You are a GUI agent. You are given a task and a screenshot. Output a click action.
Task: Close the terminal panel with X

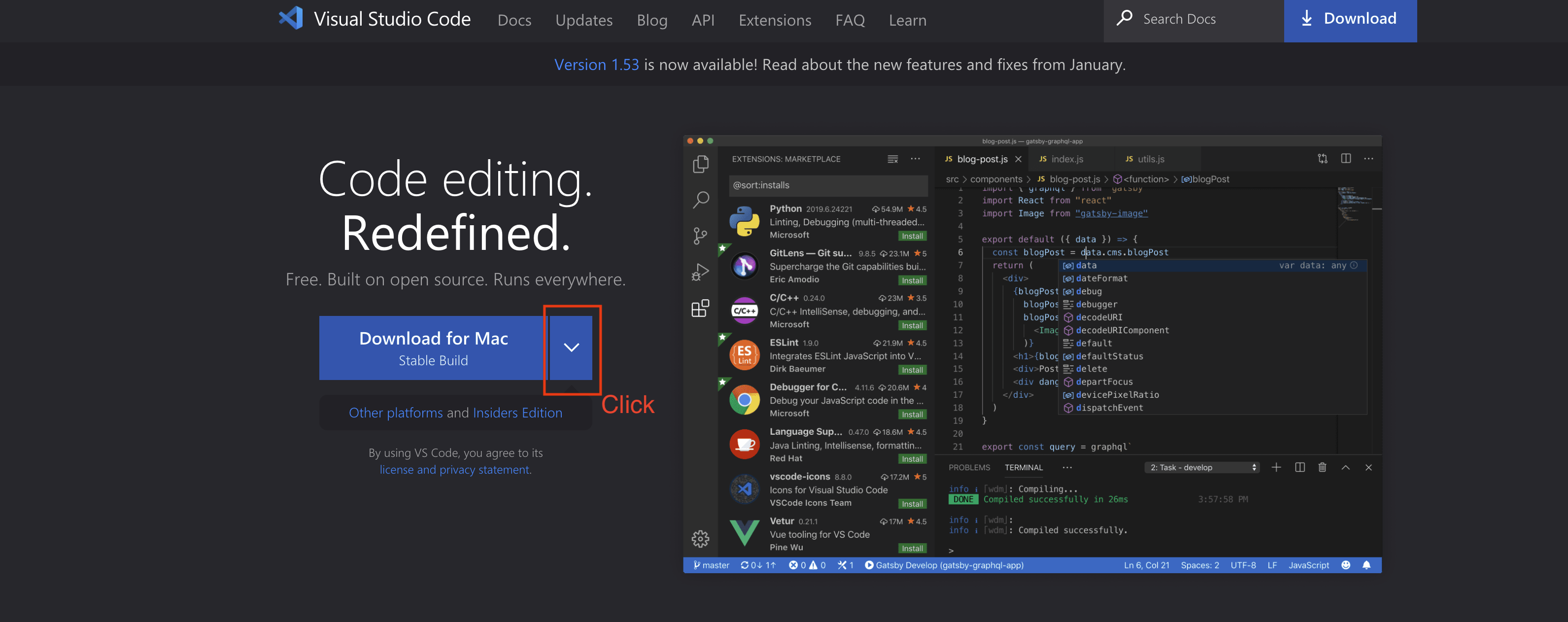click(x=1368, y=467)
